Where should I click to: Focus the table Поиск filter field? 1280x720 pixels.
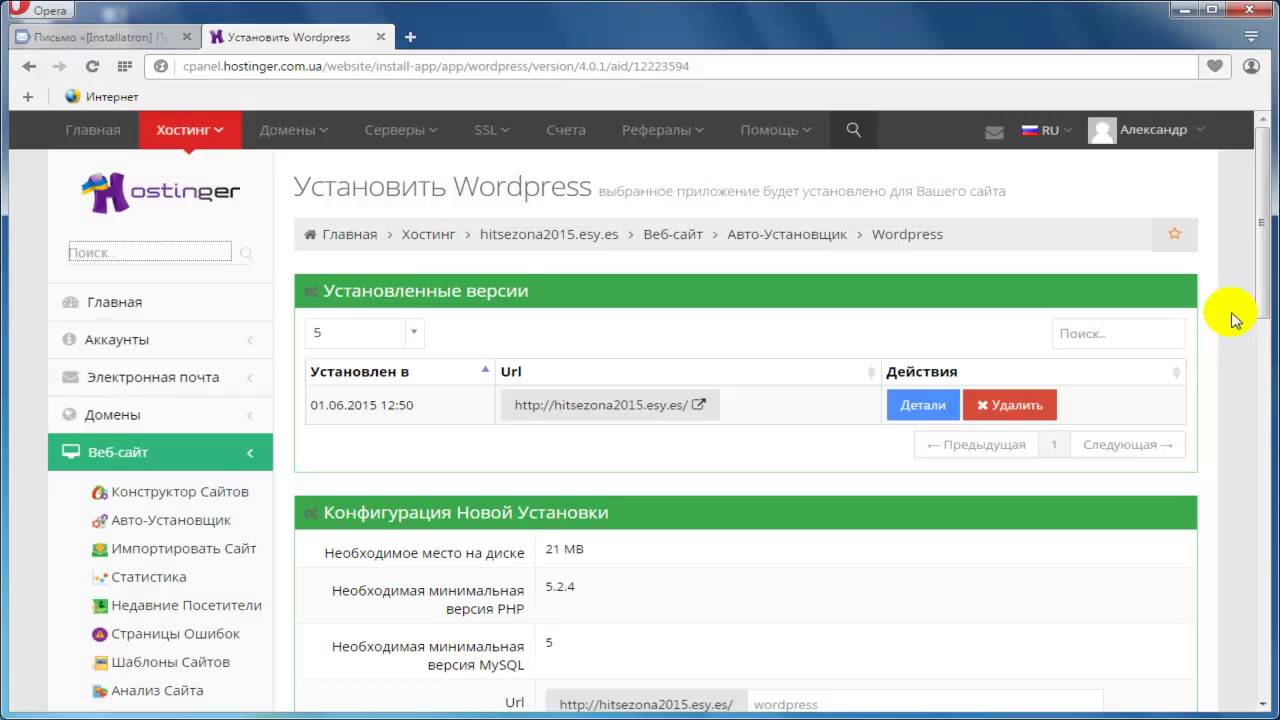(1118, 334)
